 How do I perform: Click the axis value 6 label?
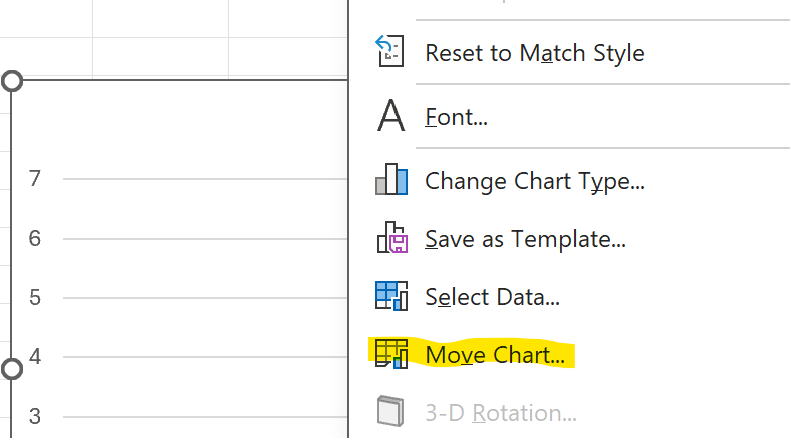click(x=35, y=238)
